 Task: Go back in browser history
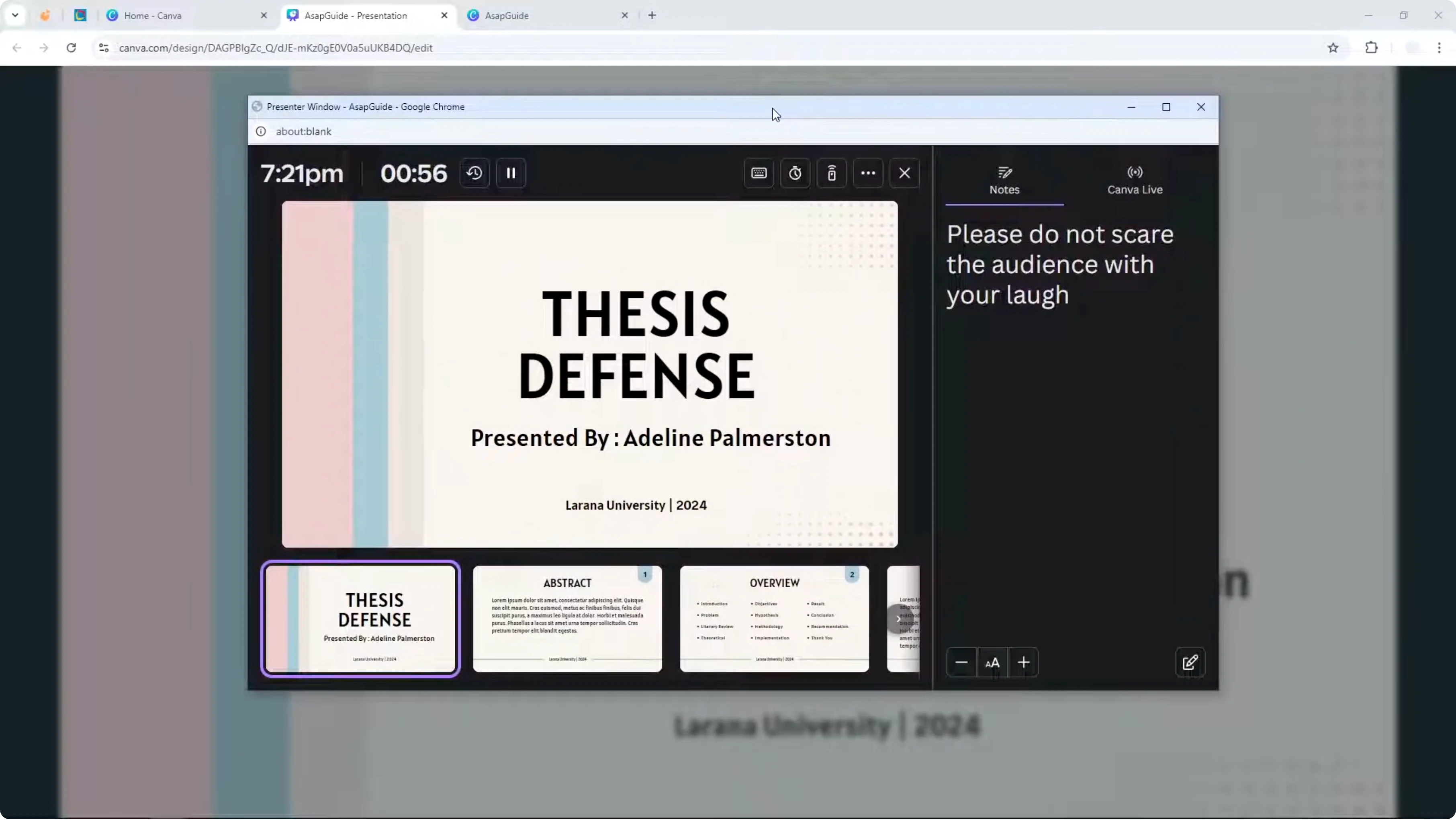(x=17, y=48)
